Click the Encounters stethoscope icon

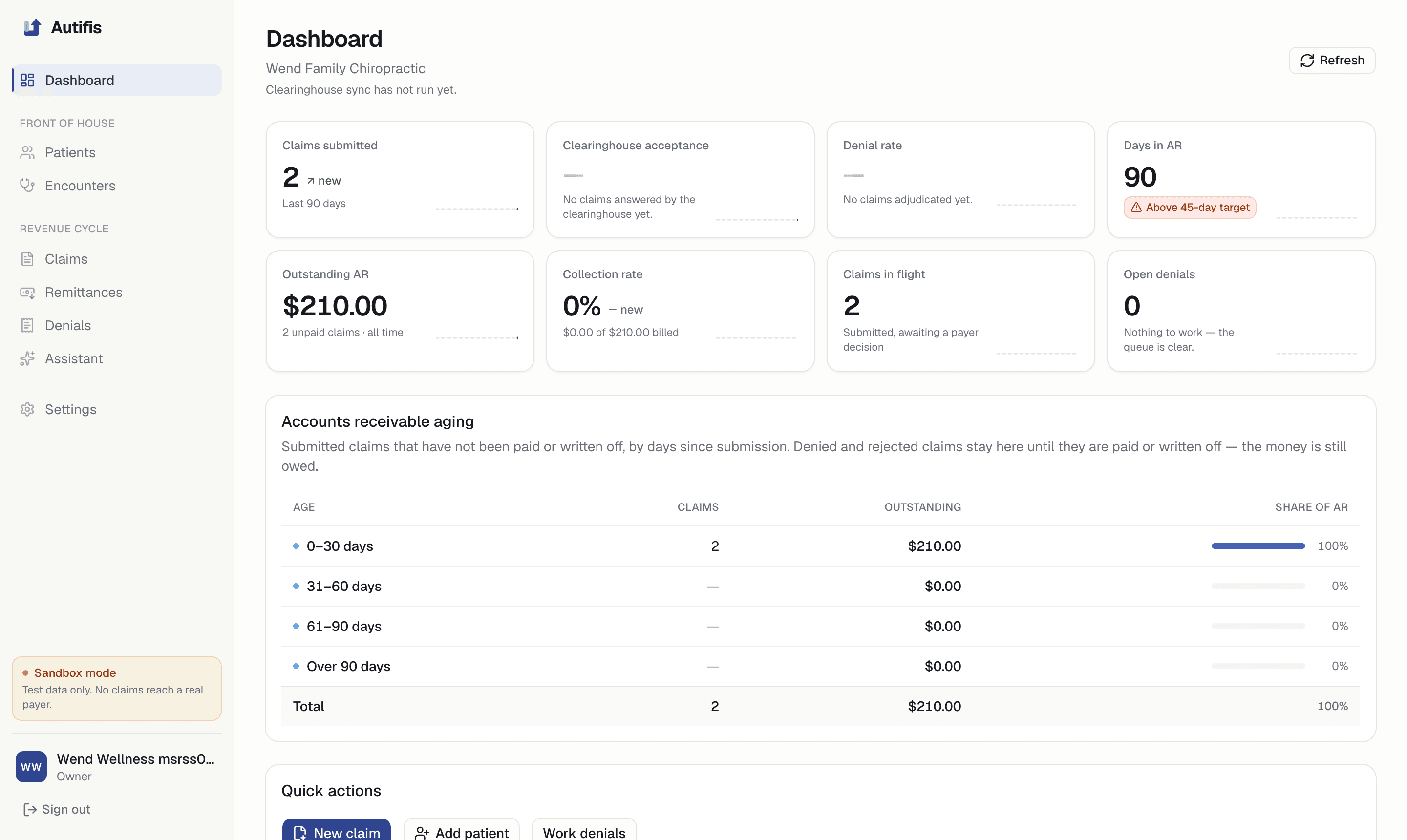tap(27, 185)
